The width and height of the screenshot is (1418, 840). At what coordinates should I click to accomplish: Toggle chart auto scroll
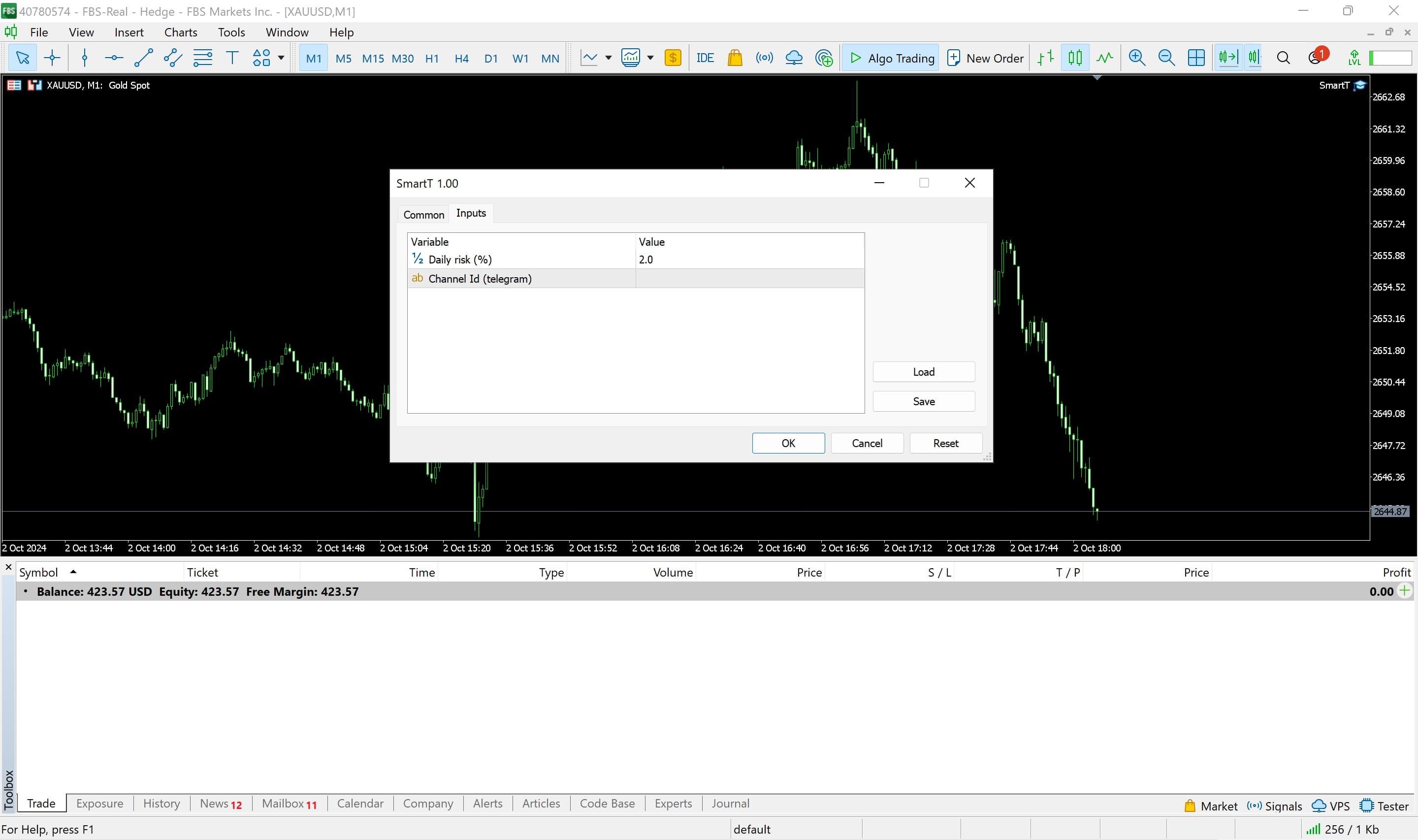(1228, 58)
